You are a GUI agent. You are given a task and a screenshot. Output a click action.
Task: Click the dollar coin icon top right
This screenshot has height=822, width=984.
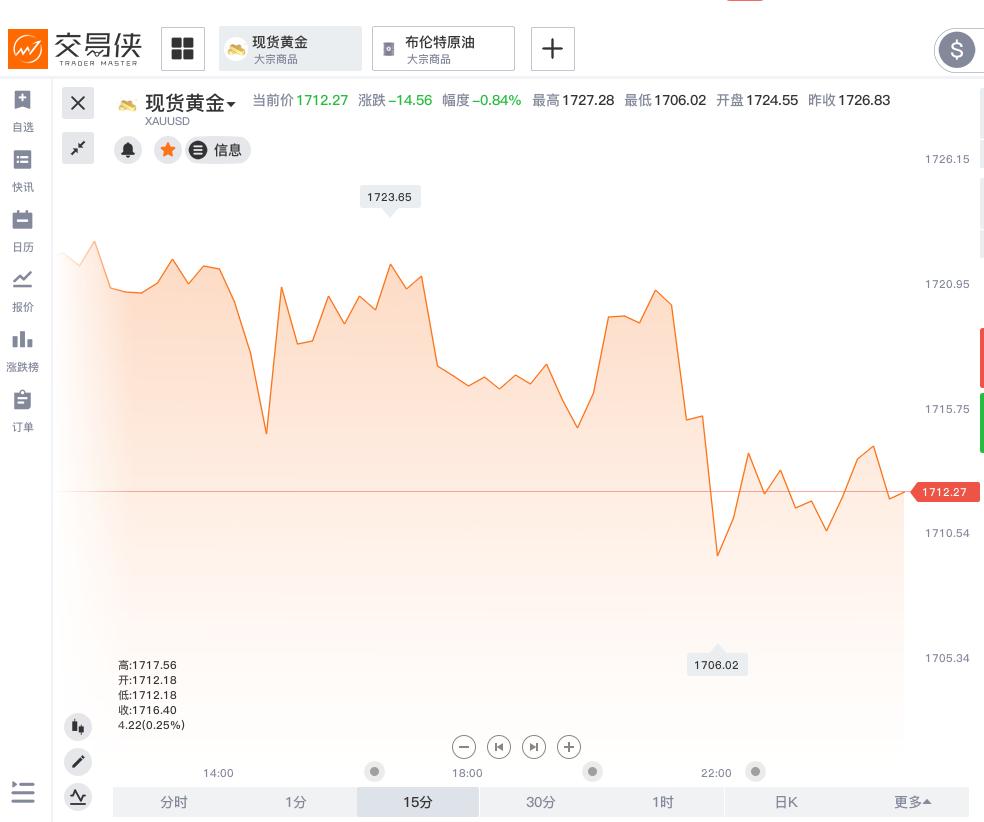pyautogui.click(x=957, y=50)
